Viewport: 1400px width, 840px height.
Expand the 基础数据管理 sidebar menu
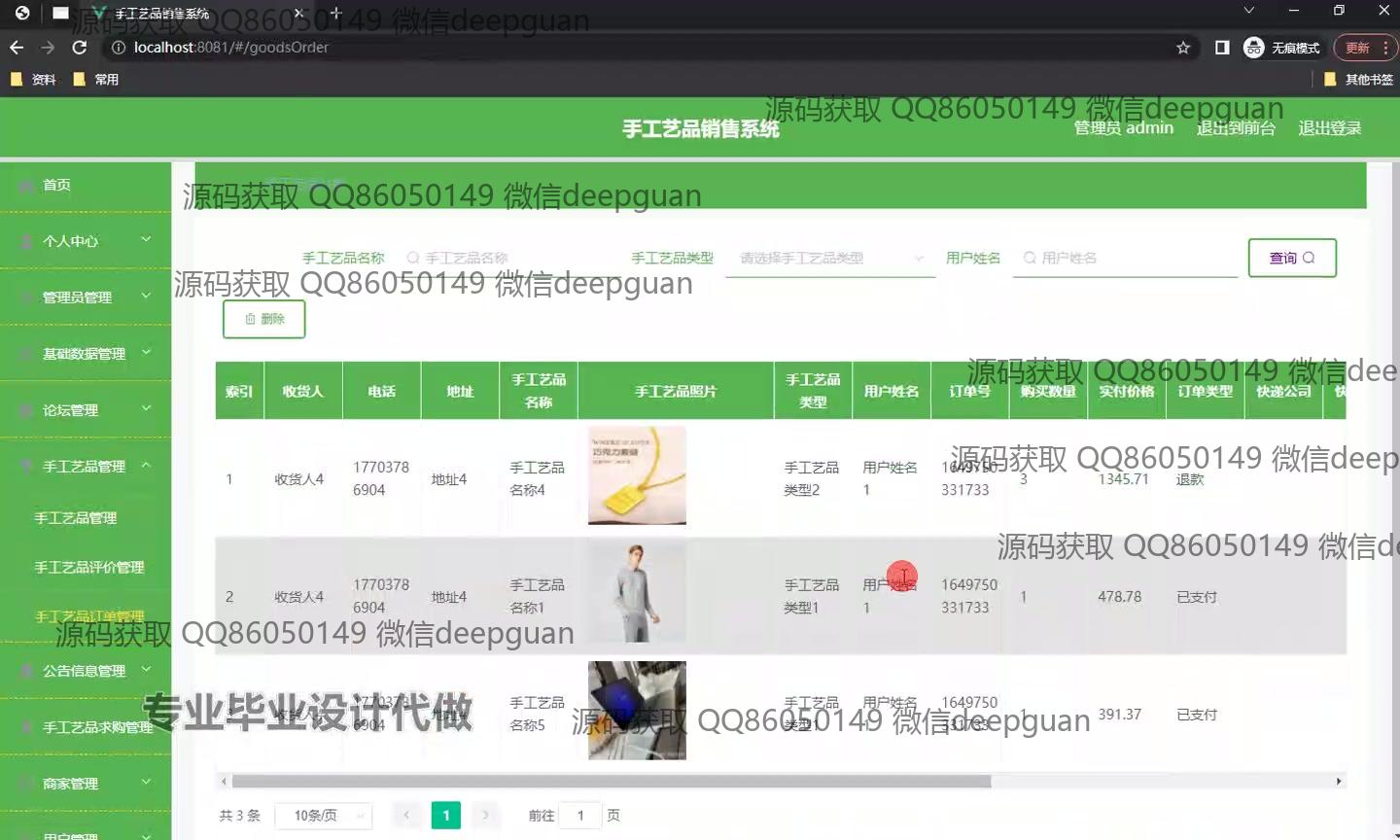pos(86,354)
